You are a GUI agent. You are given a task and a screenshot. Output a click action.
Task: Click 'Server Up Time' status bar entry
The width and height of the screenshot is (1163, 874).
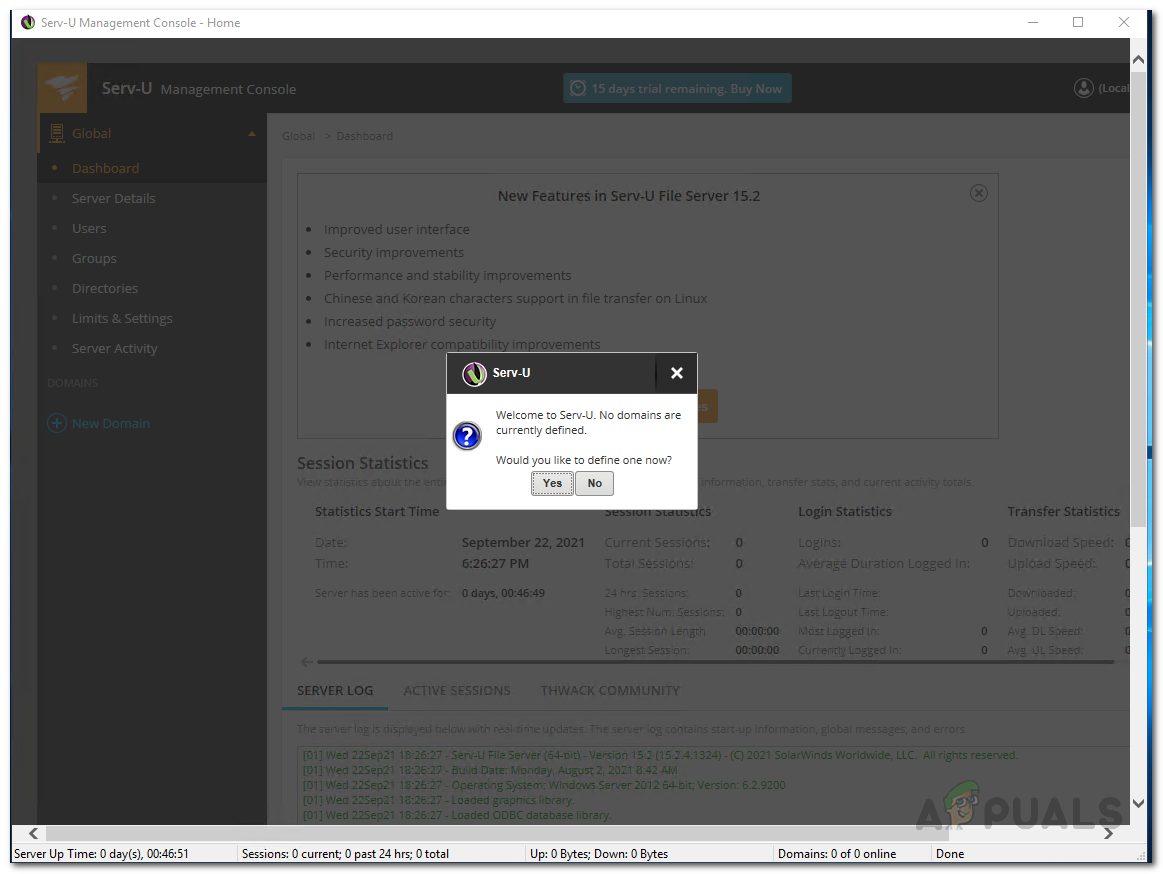tap(101, 854)
